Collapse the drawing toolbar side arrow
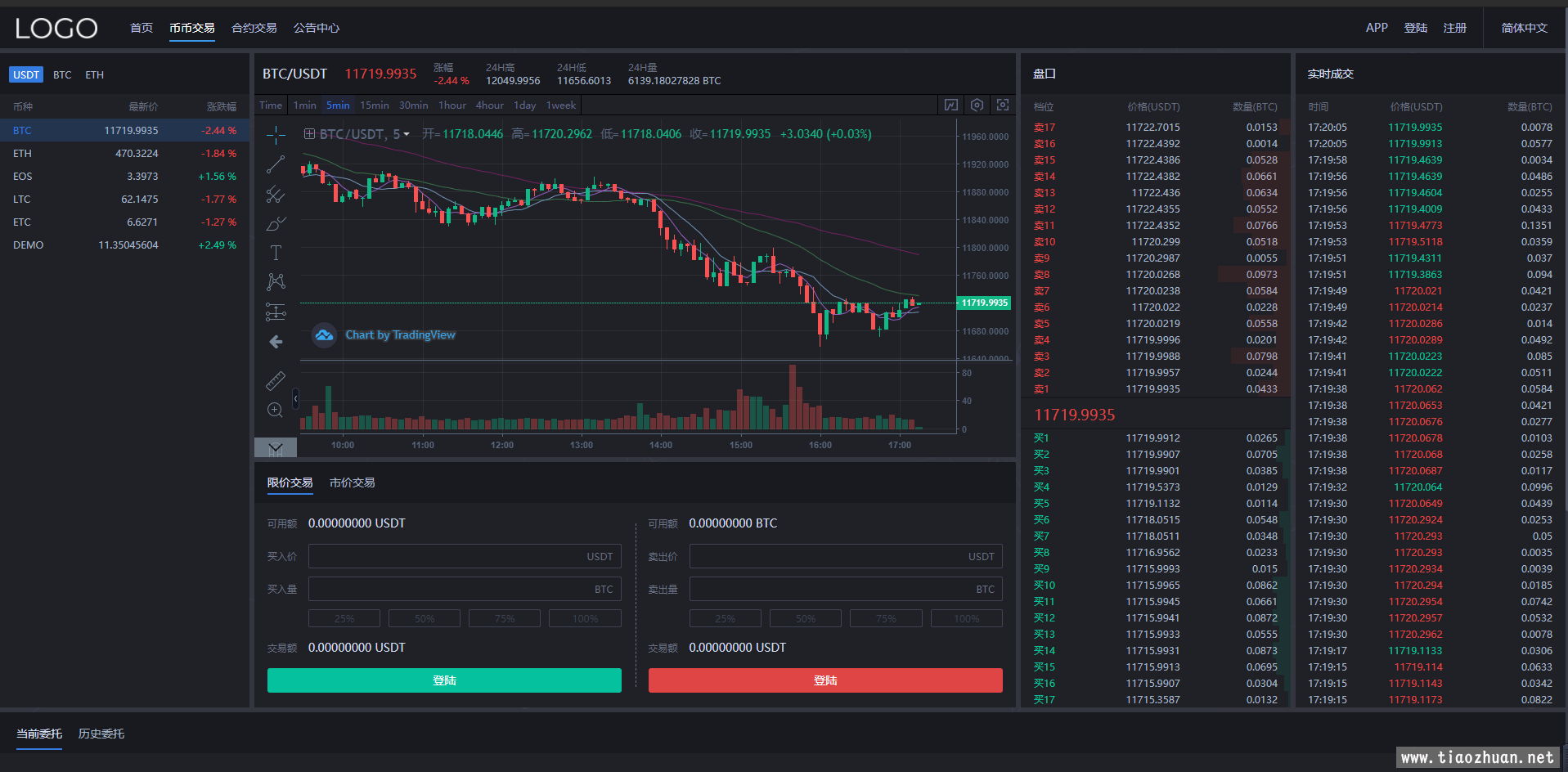The height and width of the screenshot is (772, 1568). tap(295, 398)
